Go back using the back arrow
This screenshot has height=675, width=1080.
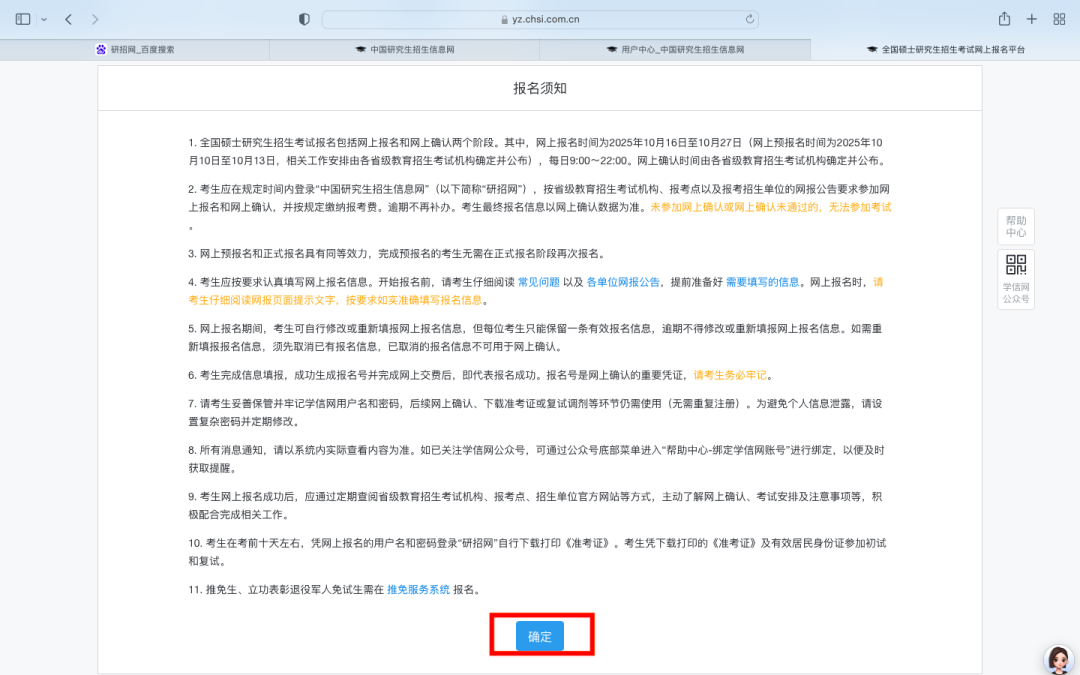pyautogui.click(x=68, y=19)
